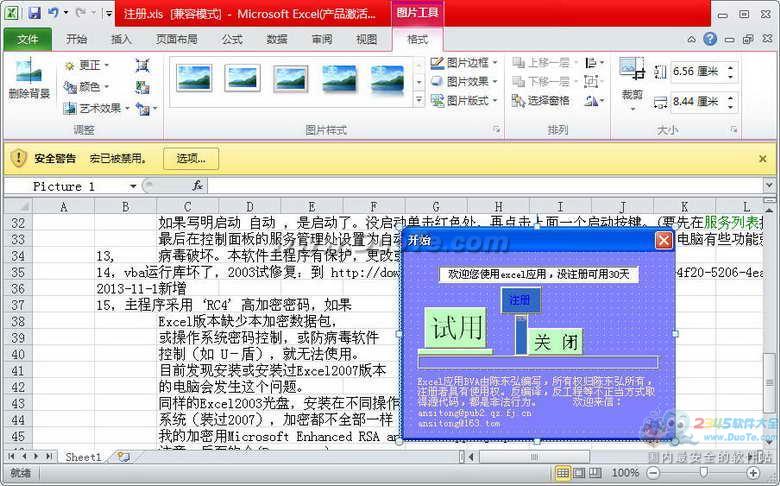Click the Rotate objects icon

coord(593,101)
